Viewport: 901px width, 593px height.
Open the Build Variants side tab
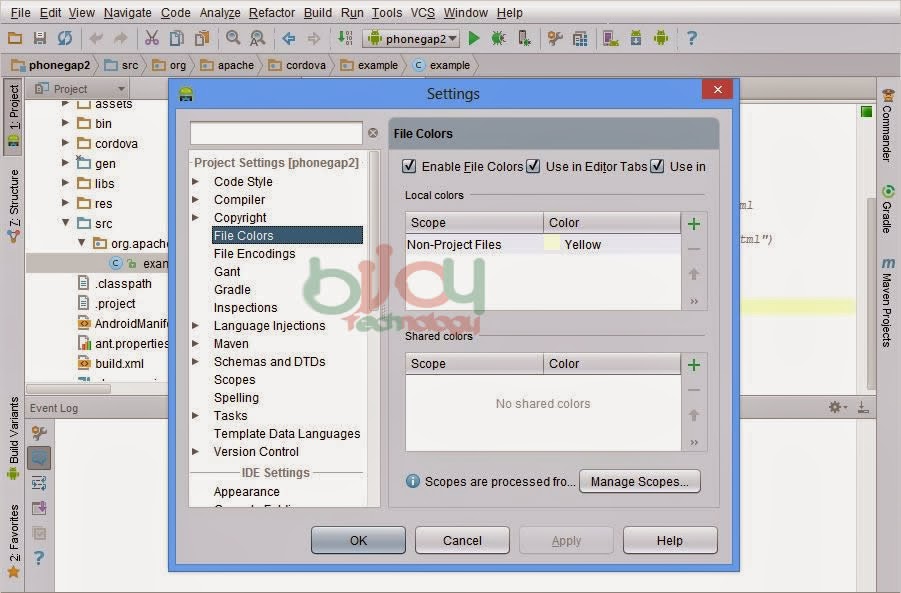coord(13,438)
